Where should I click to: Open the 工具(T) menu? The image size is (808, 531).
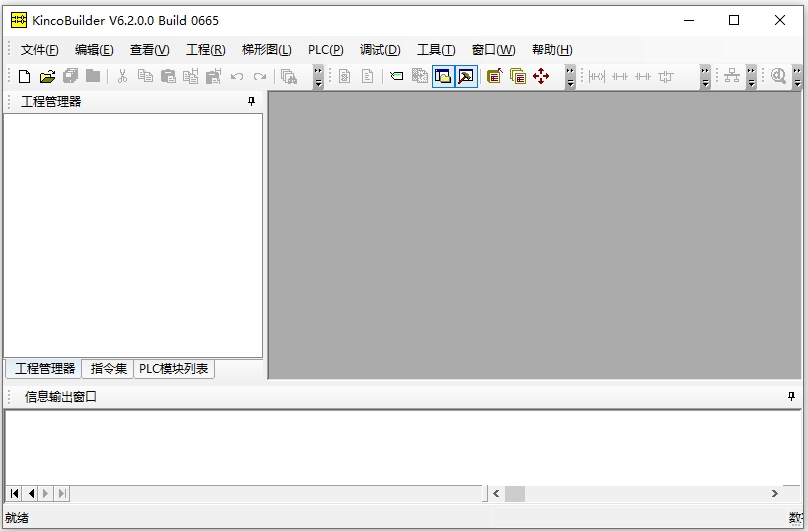(436, 49)
